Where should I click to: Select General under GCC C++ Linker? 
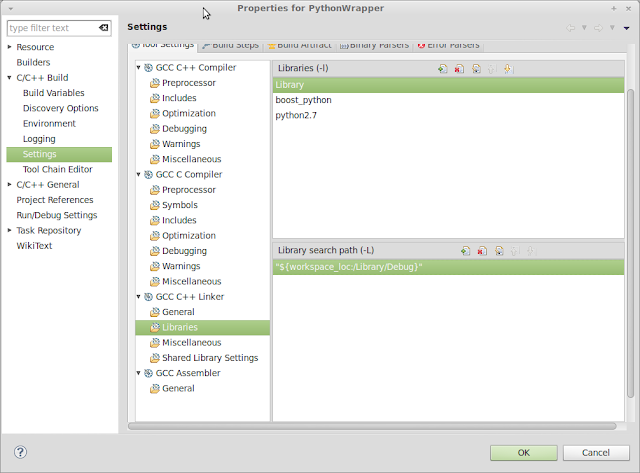click(x=178, y=312)
